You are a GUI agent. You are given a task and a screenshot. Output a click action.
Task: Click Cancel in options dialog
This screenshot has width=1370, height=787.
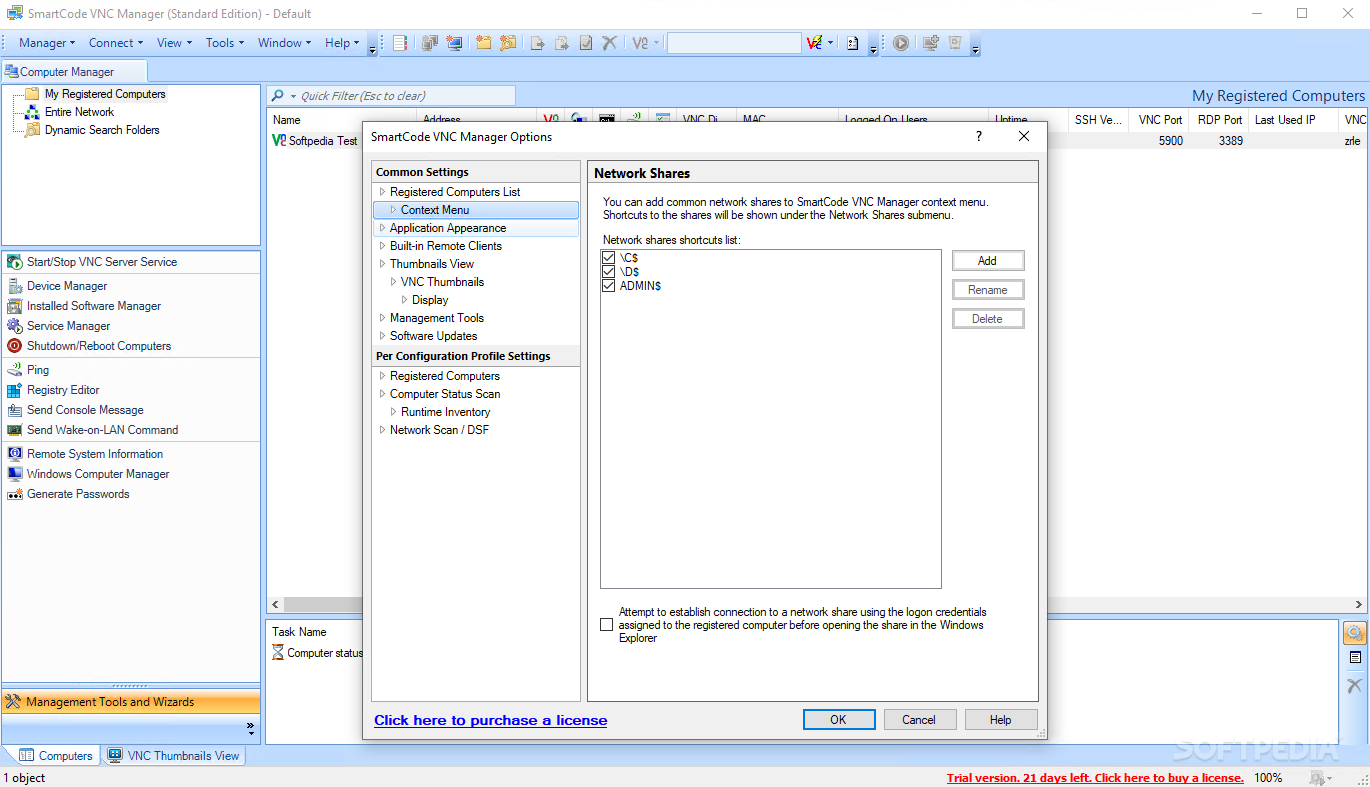(x=919, y=720)
